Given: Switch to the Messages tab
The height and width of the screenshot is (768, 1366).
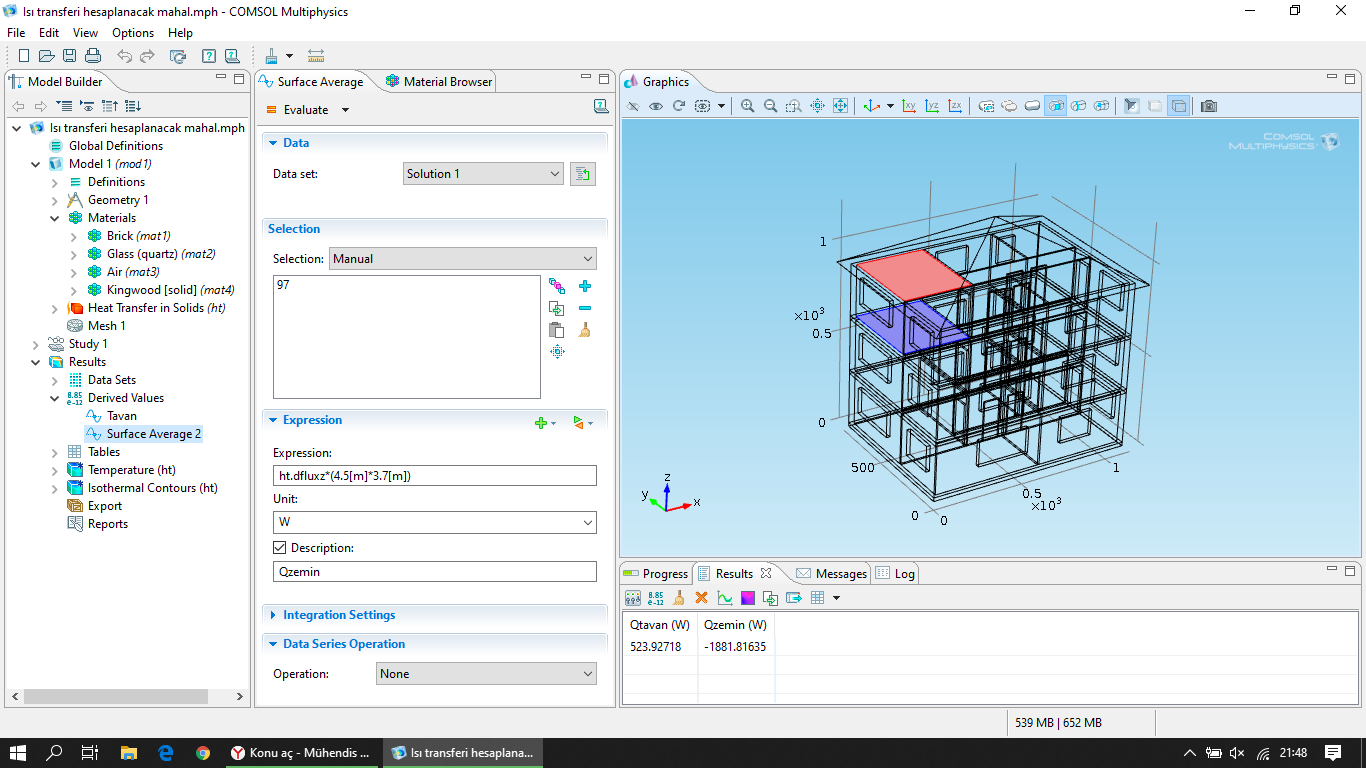Looking at the screenshot, I should 831,574.
